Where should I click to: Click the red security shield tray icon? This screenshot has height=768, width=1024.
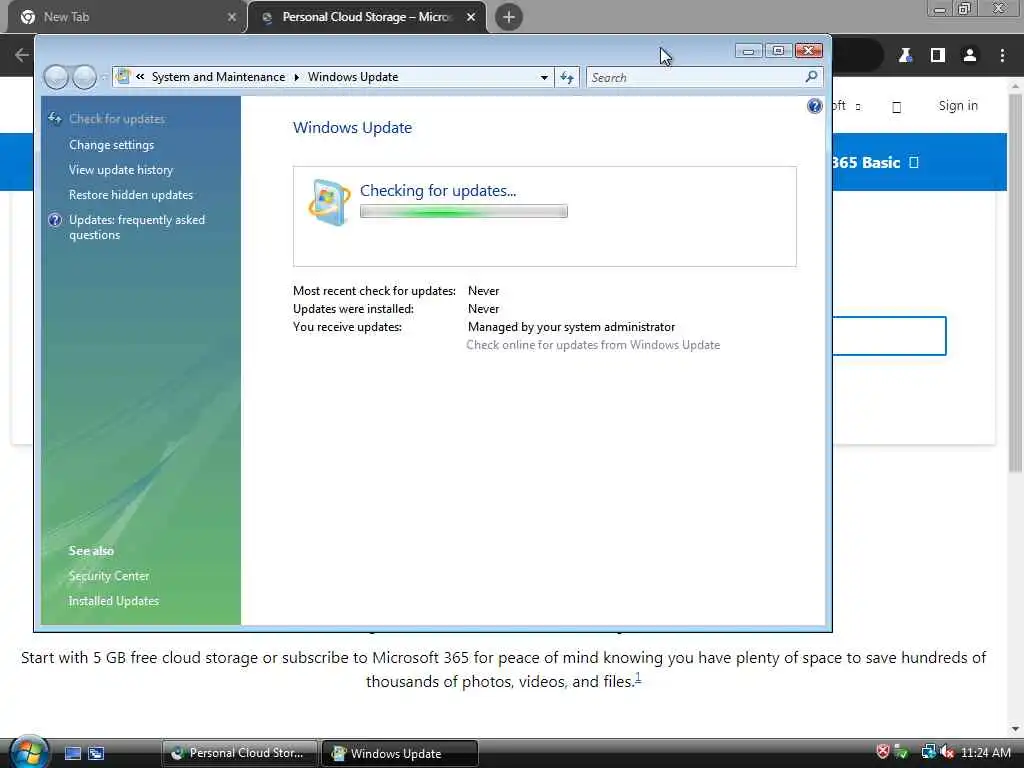point(883,752)
